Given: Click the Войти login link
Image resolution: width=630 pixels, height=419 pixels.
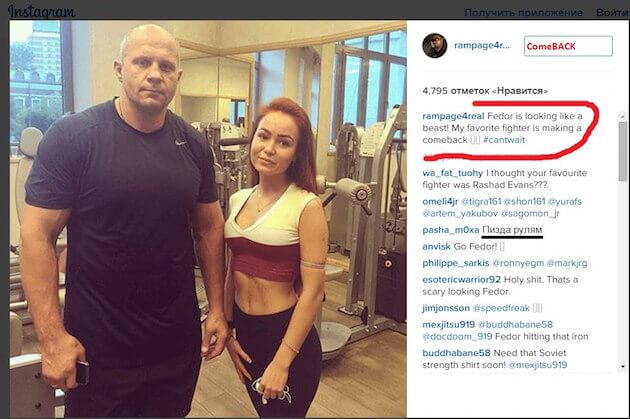Looking at the screenshot, I should tap(612, 12).
